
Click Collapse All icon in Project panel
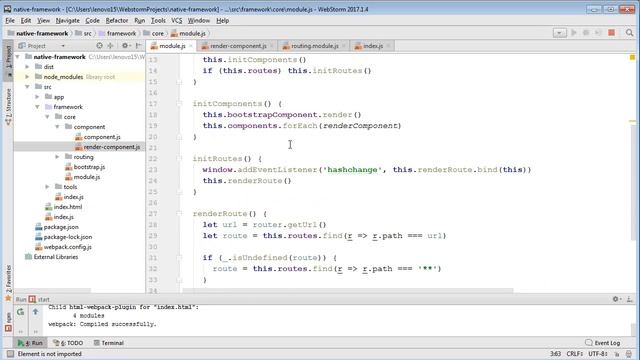coord(110,46)
